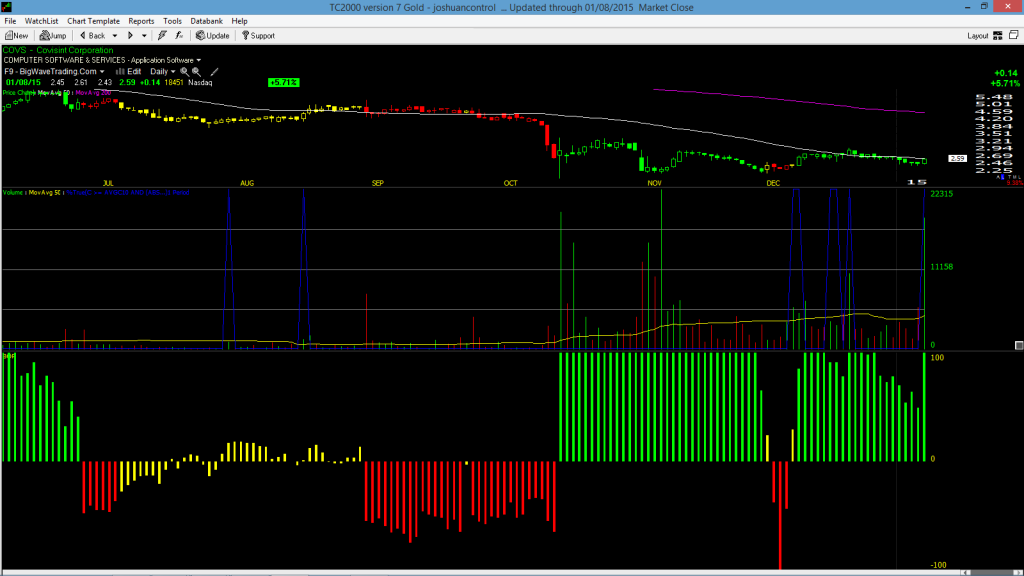This screenshot has height=576, width=1024.
Task: Click the 01/08/15 date value
Action: 24,83
